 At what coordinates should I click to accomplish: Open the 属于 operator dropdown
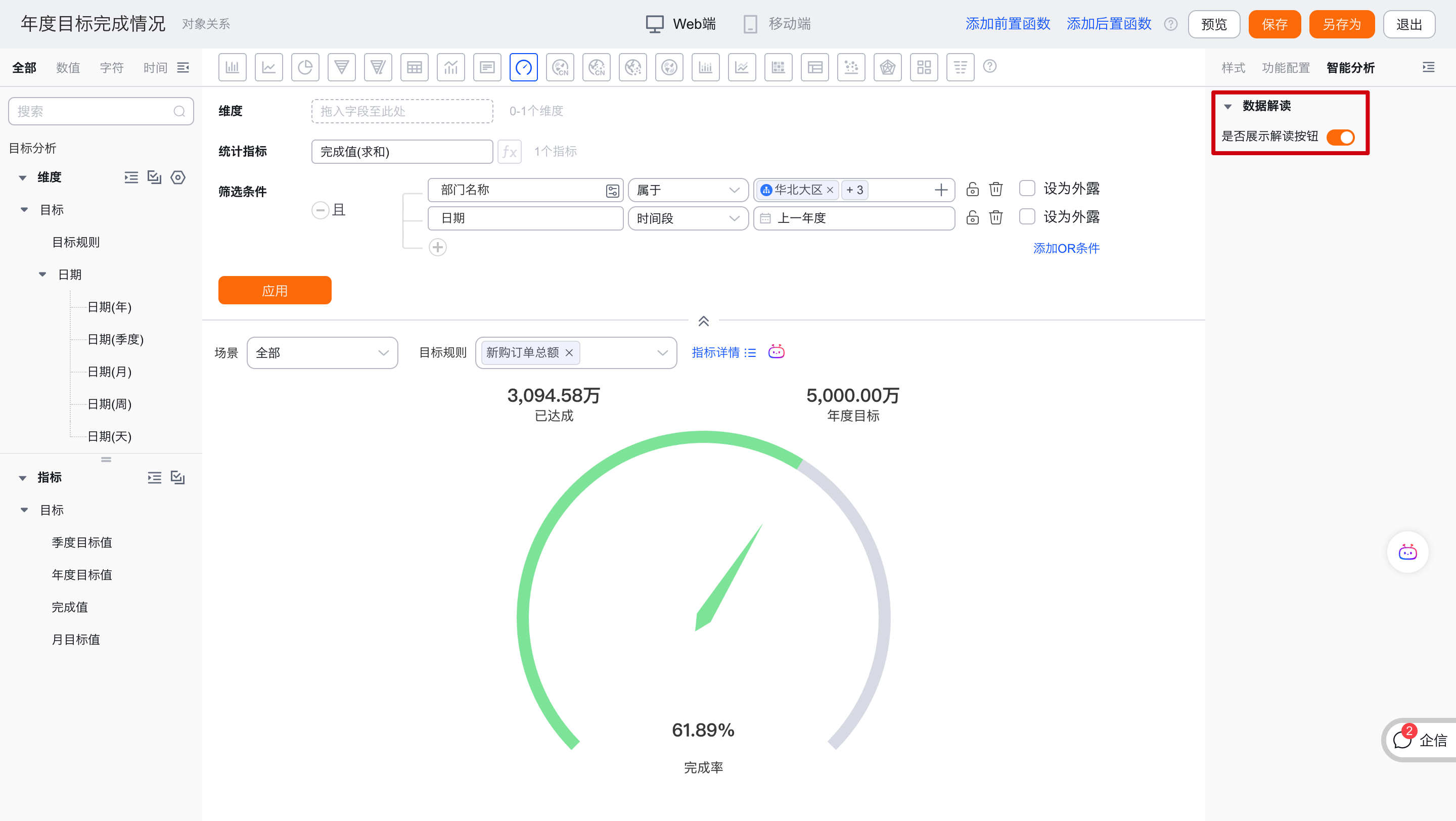point(688,190)
